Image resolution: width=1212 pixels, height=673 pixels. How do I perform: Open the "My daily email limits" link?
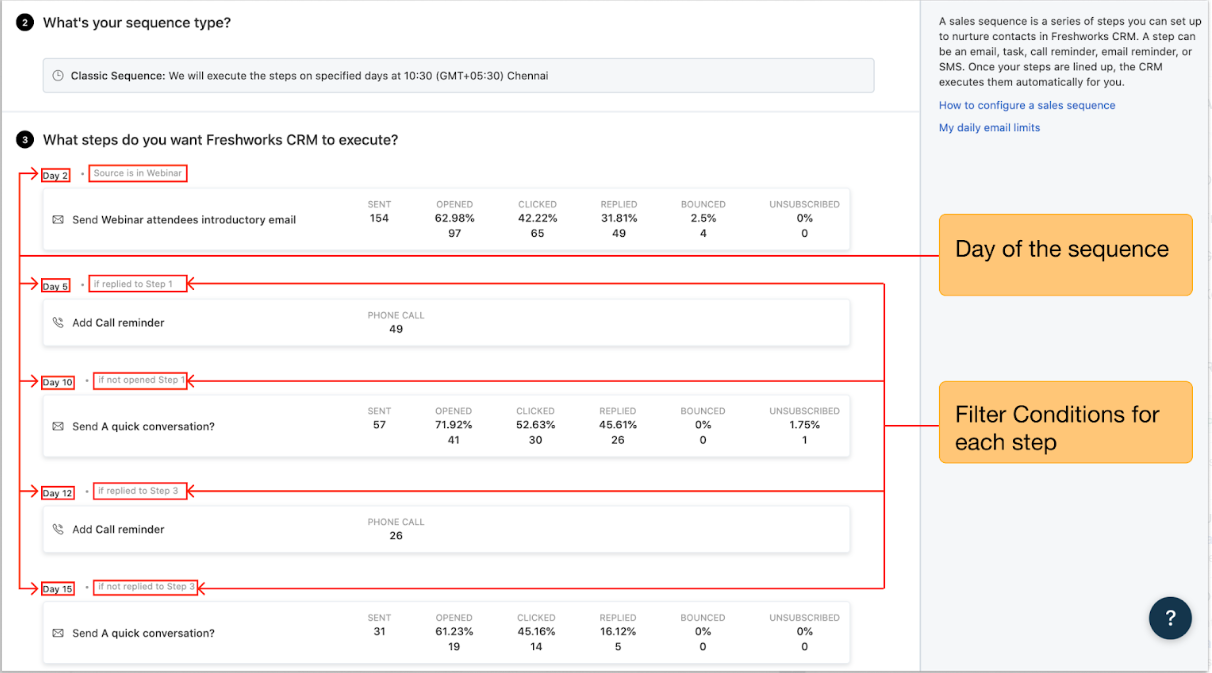pos(989,127)
